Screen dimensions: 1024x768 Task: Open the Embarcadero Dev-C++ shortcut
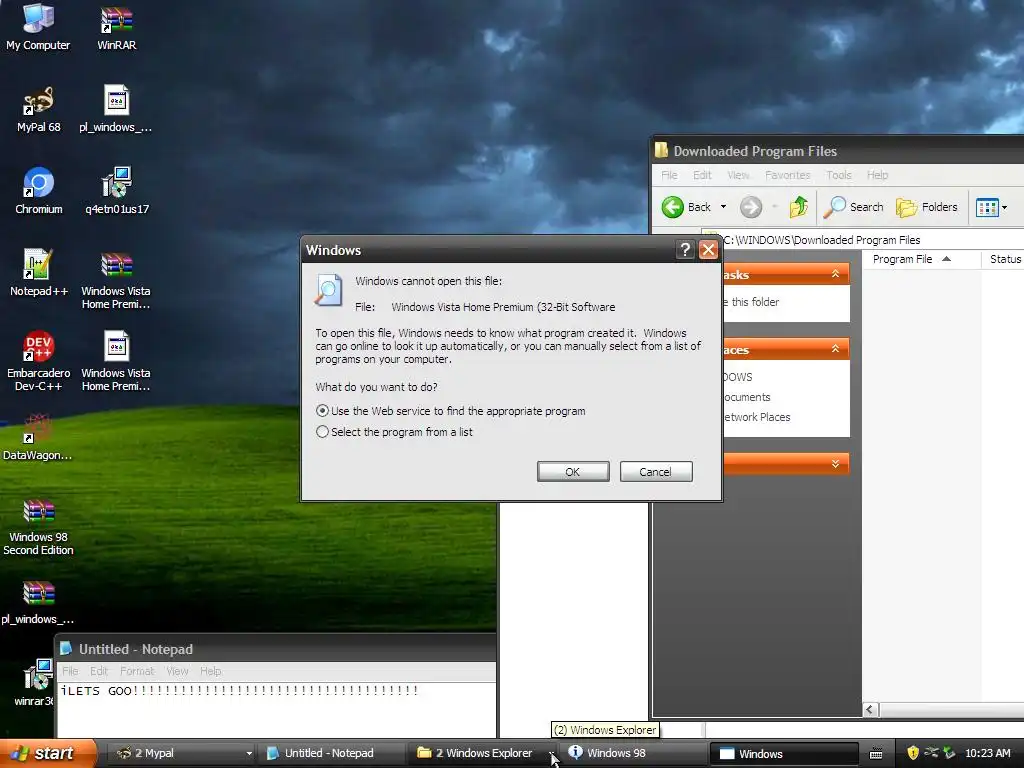[39, 361]
